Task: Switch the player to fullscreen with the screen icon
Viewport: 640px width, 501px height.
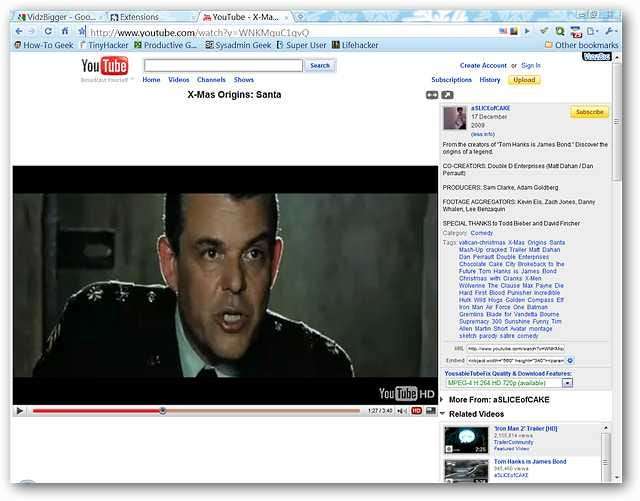Action: click(x=431, y=410)
